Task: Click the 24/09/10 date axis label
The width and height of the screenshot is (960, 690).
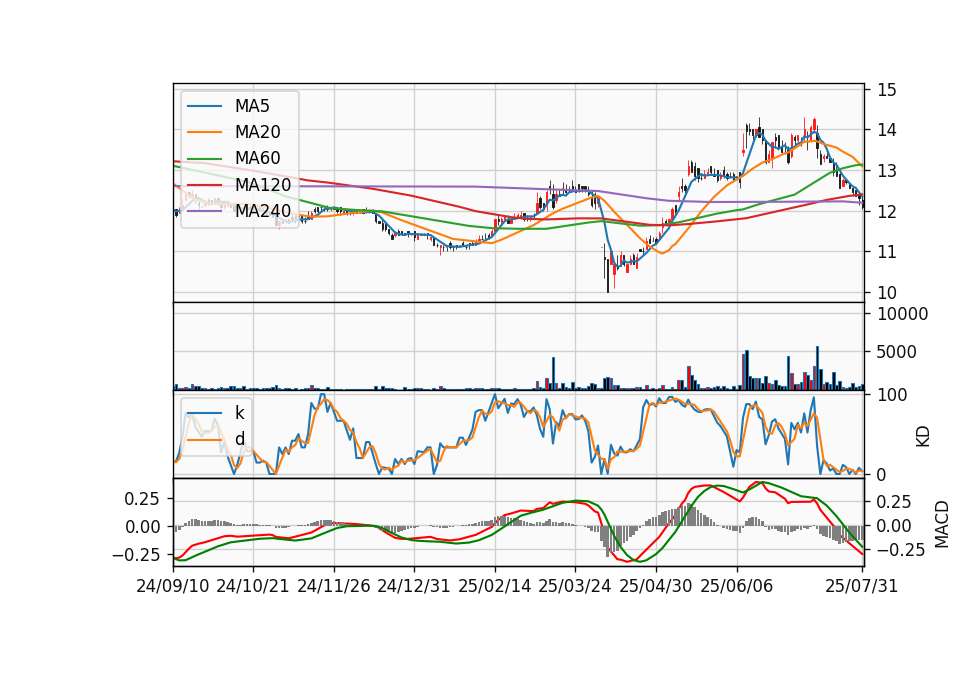Action: pyautogui.click(x=173, y=586)
